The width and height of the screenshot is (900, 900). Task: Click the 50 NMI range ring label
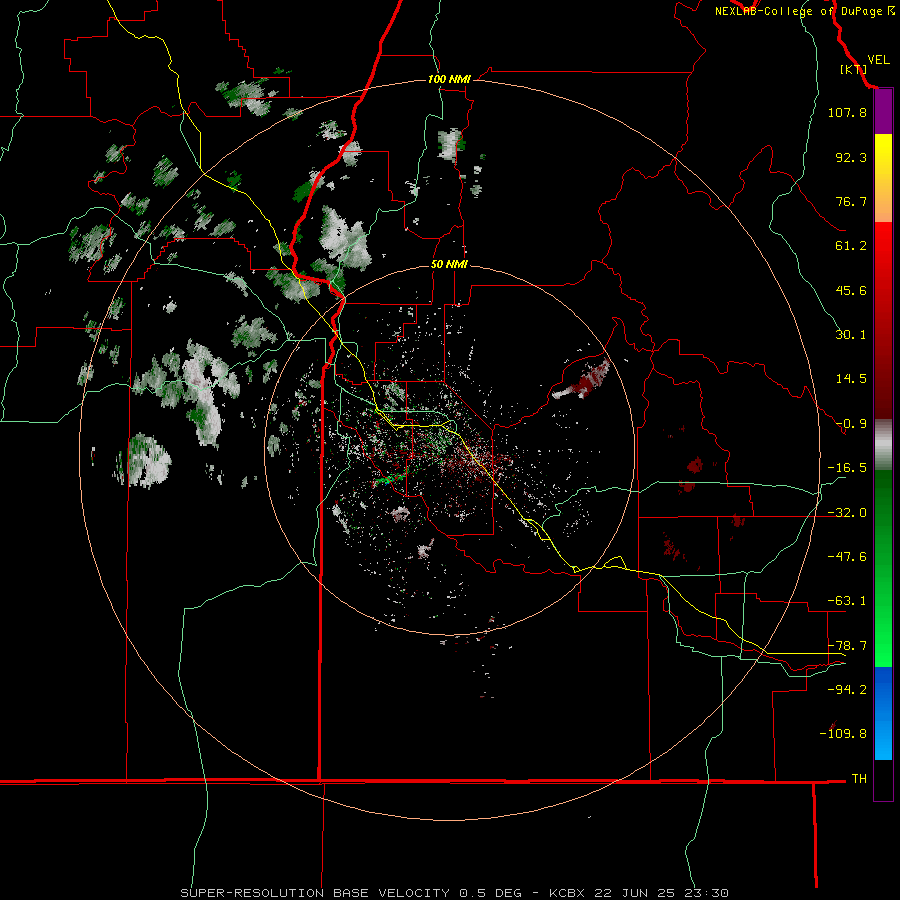[449, 264]
